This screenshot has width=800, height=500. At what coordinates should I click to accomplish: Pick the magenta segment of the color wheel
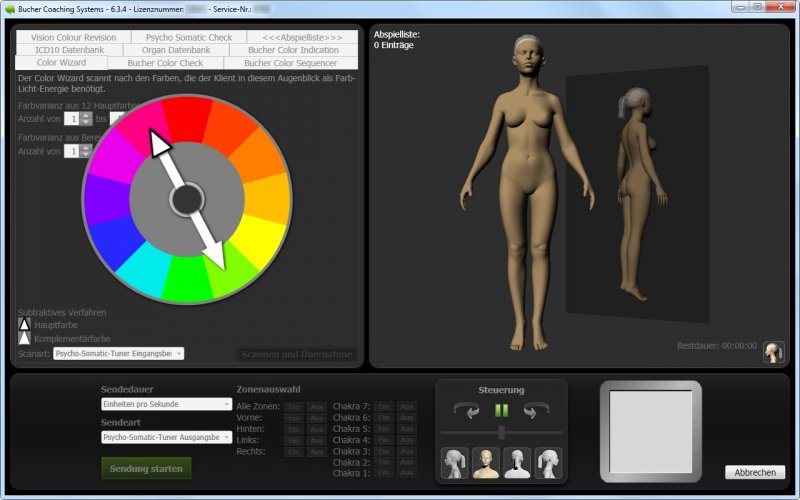(x=116, y=157)
